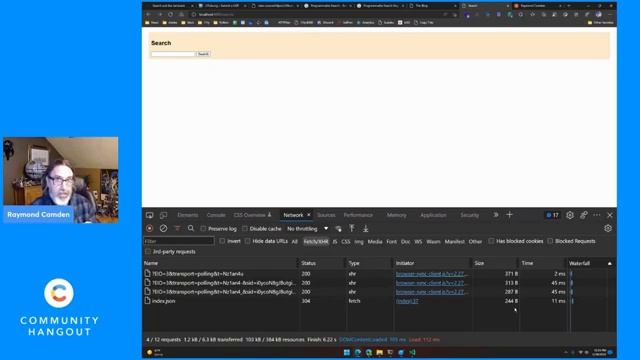The image size is (640, 360).
Task: Enable Disable cache checkbox
Action: click(245, 229)
